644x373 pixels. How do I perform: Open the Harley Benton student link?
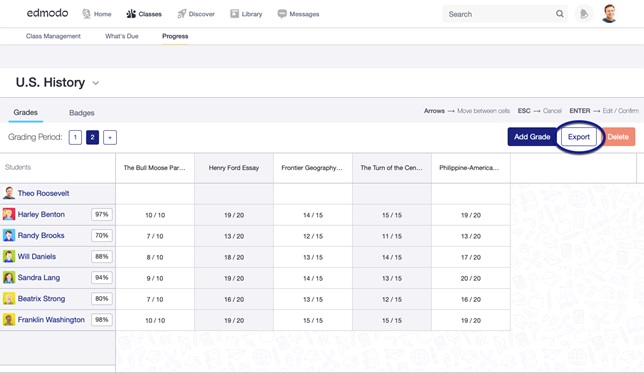pyautogui.click(x=41, y=214)
